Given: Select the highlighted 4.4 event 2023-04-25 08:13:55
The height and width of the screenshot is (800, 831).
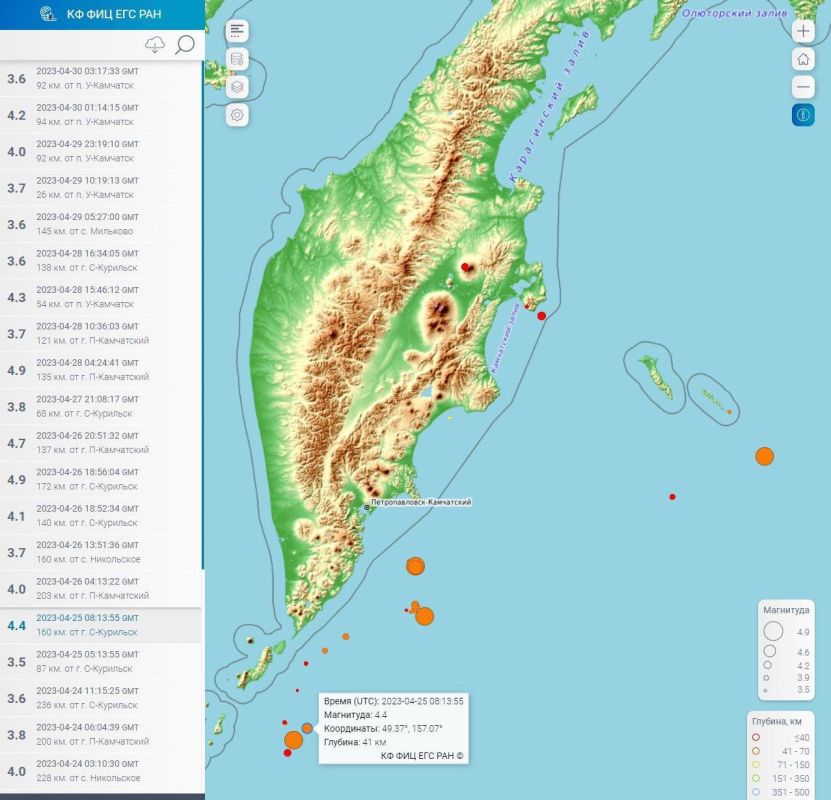Looking at the screenshot, I should point(101,626).
